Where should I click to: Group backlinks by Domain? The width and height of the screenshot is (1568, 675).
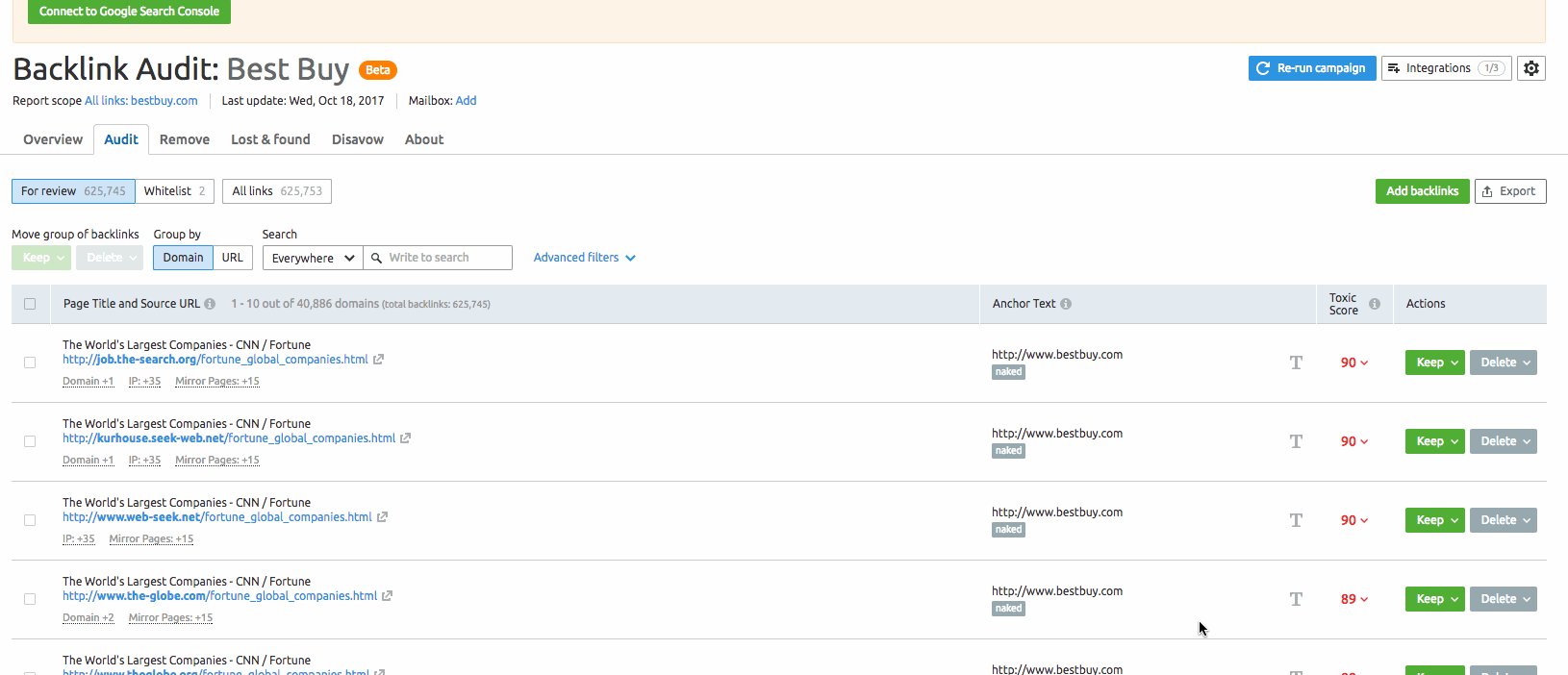point(183,258)
